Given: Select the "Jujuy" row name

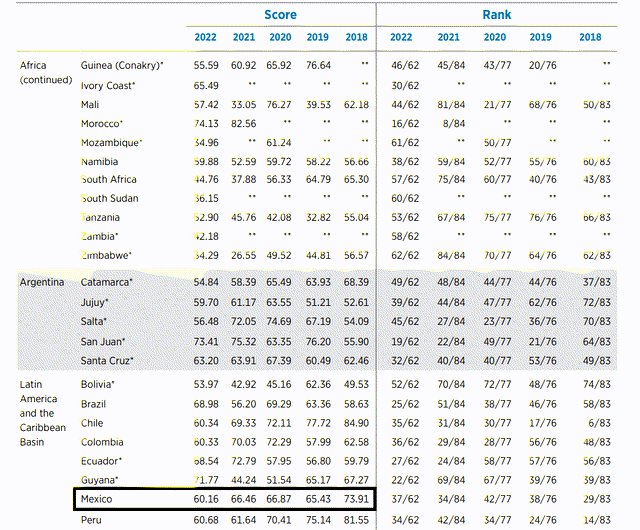Looking at the screenshot, I should tap(94, 303).
